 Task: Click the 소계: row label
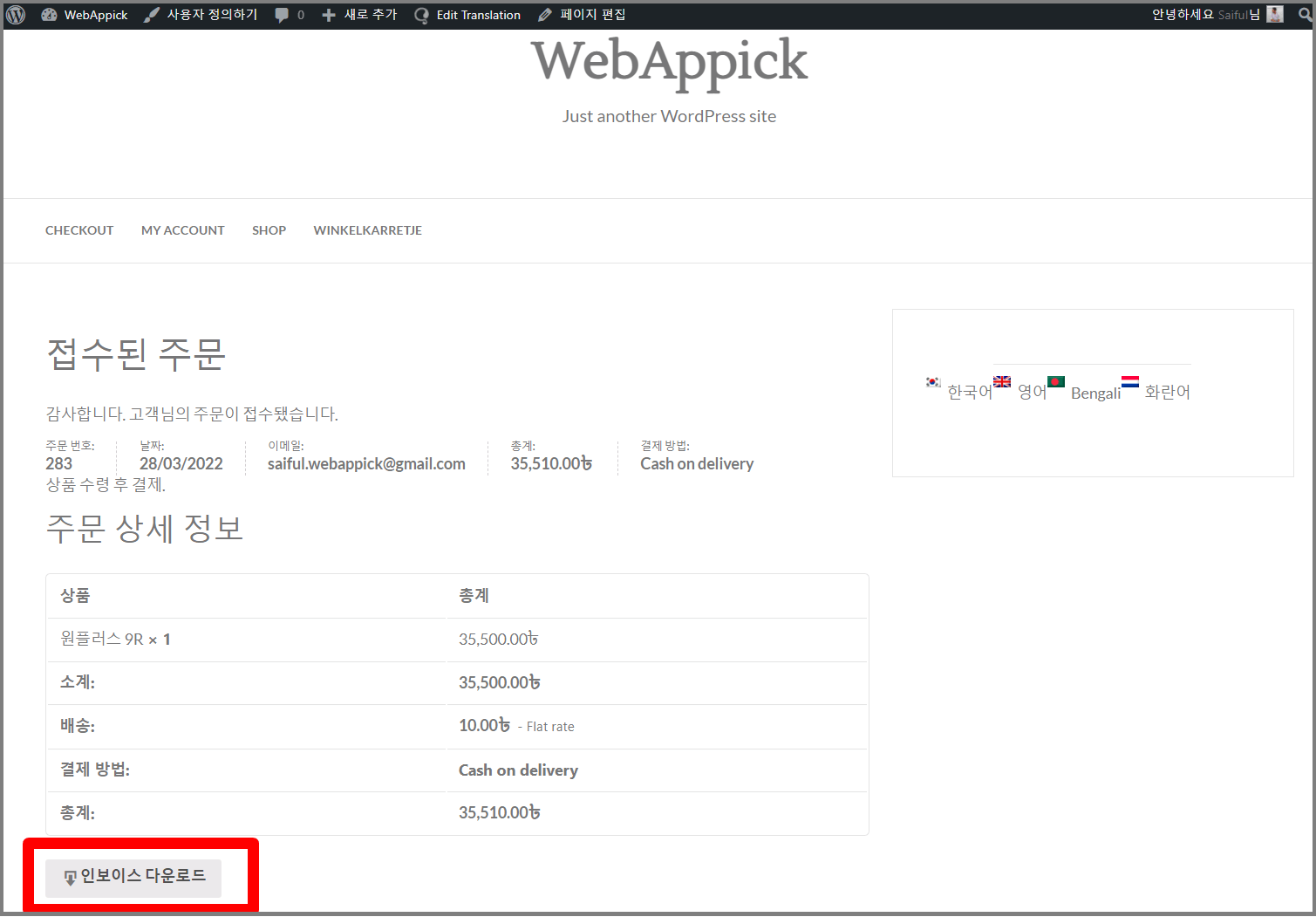coord(78,682)
